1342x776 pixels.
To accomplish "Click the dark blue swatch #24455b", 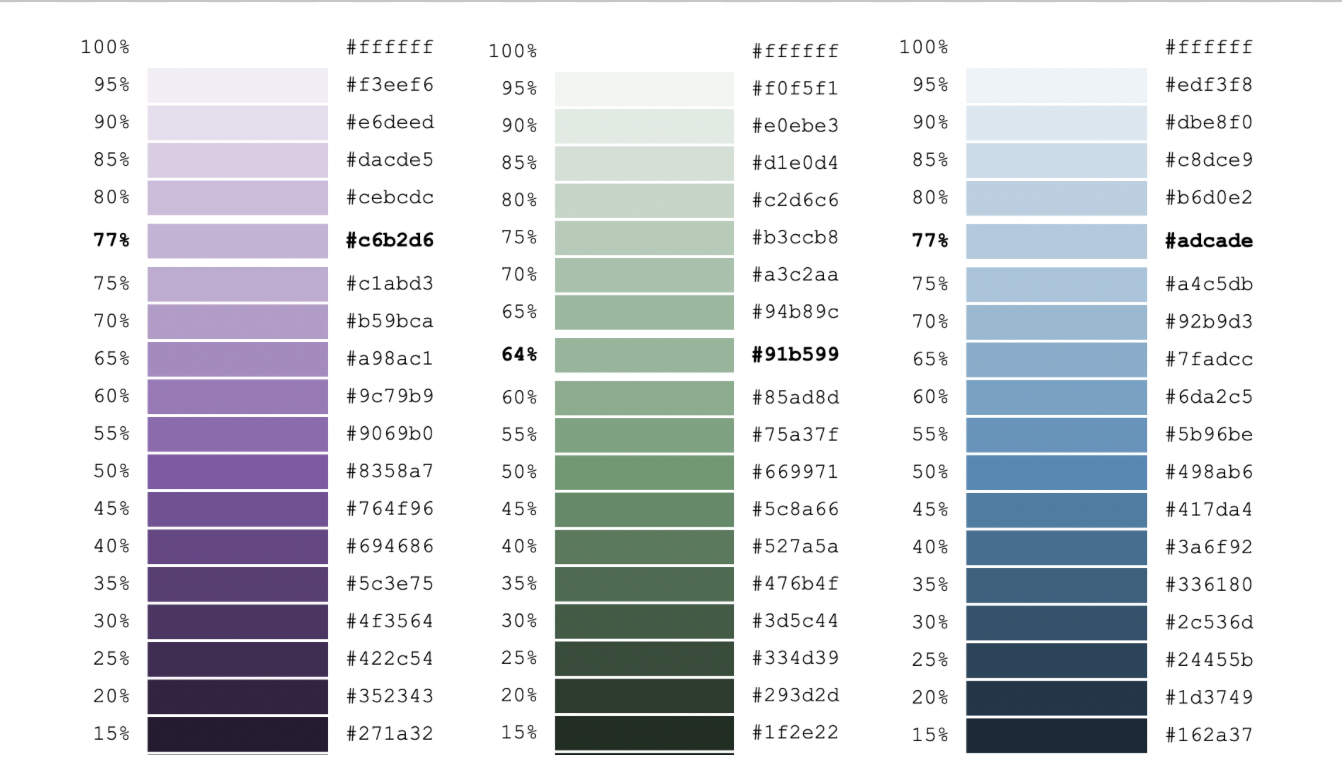I will [x=1056, y=660].
